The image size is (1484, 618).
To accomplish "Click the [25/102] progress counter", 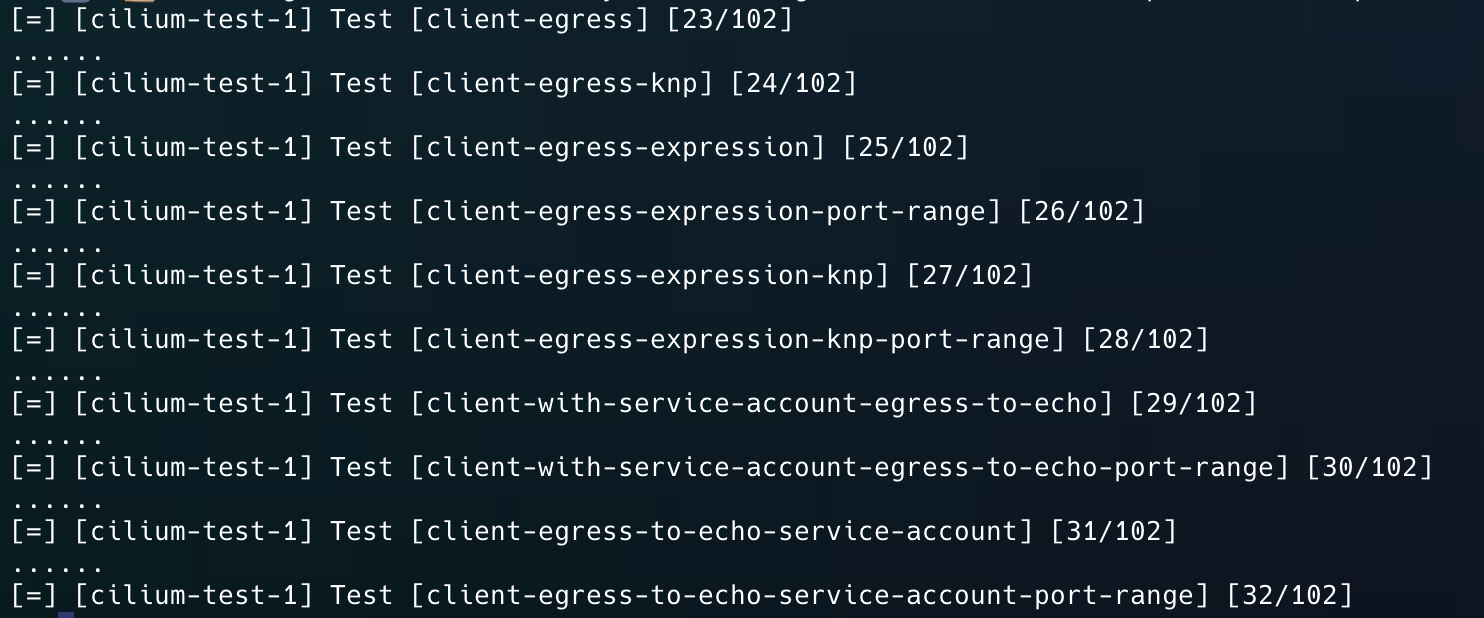I will pos(906,147).
